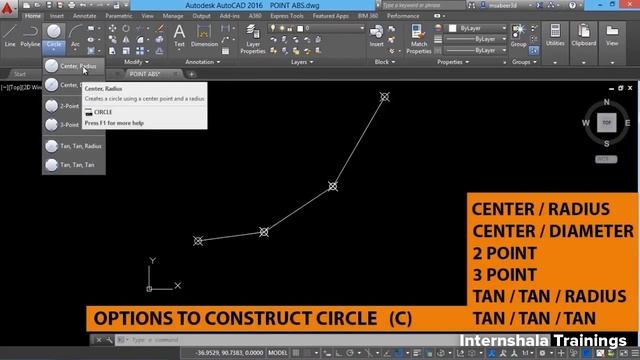Open the linetype ByLayer dropdown
The width and height of the screenshot is (640, 360).
tap(476, 51)
